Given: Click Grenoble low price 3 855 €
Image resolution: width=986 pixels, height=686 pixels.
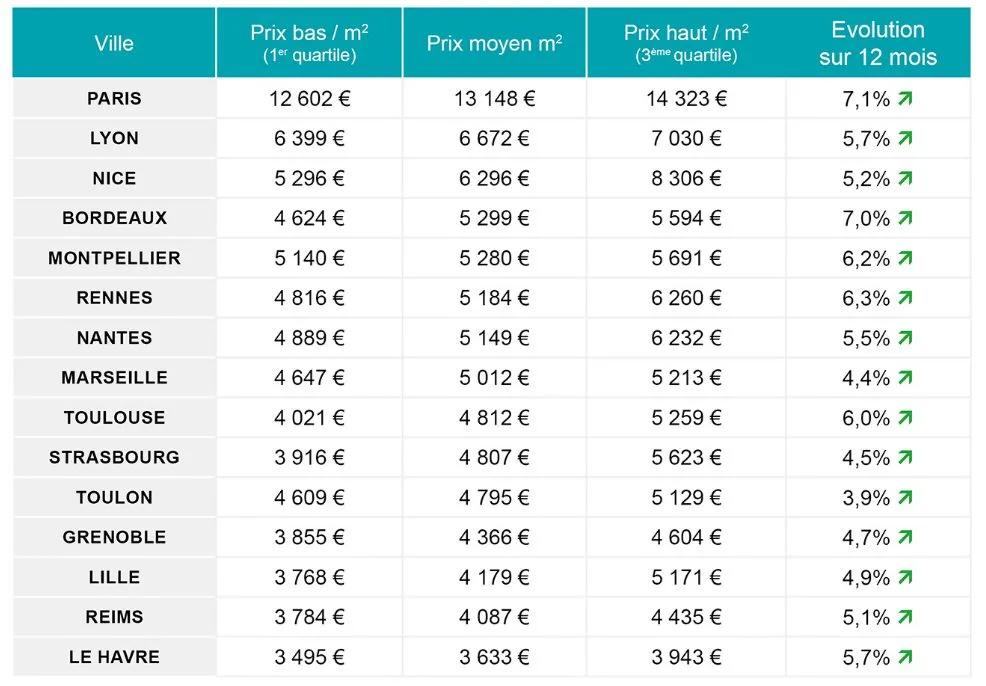Looking at the screenshot, I should [309, 537].
